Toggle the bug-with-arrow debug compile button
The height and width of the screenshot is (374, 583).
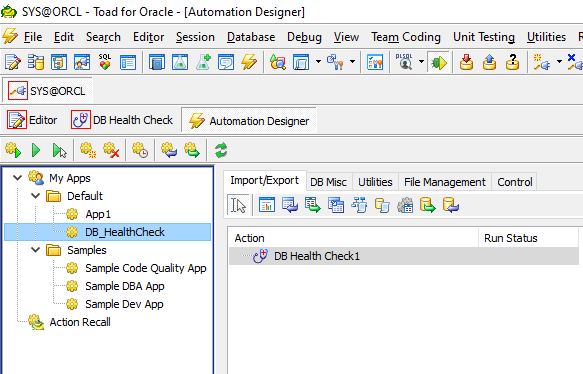click(x=439, y=62)
